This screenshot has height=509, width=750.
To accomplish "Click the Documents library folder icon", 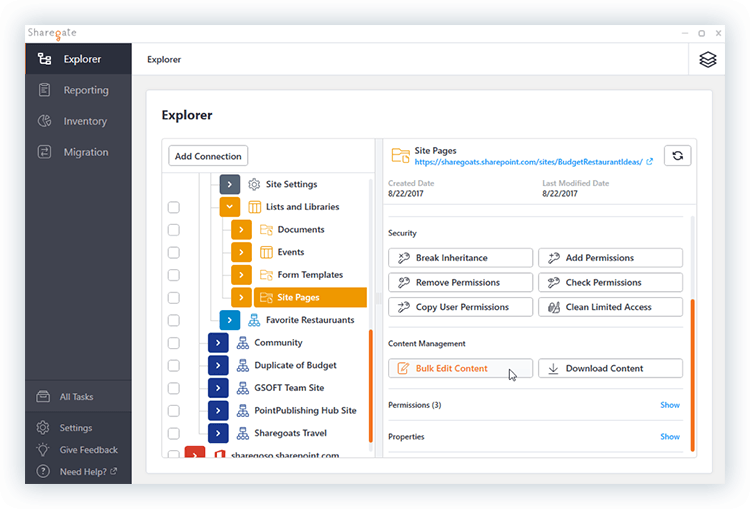I will (x=266, y=230).
